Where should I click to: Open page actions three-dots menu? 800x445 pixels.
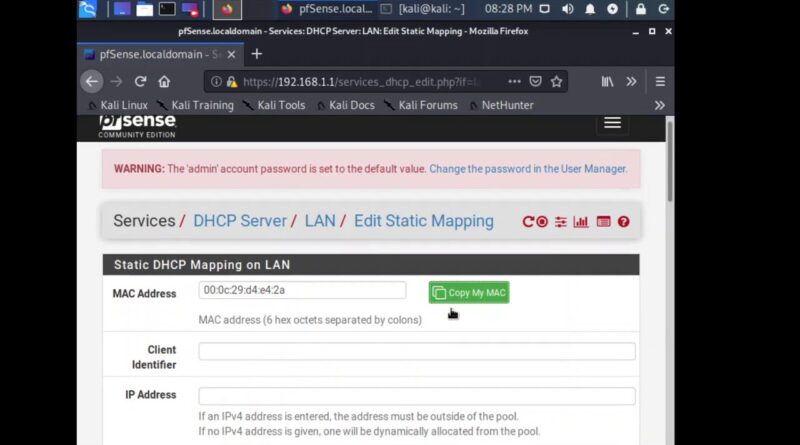pyautogui.click(x=514, y=82)
